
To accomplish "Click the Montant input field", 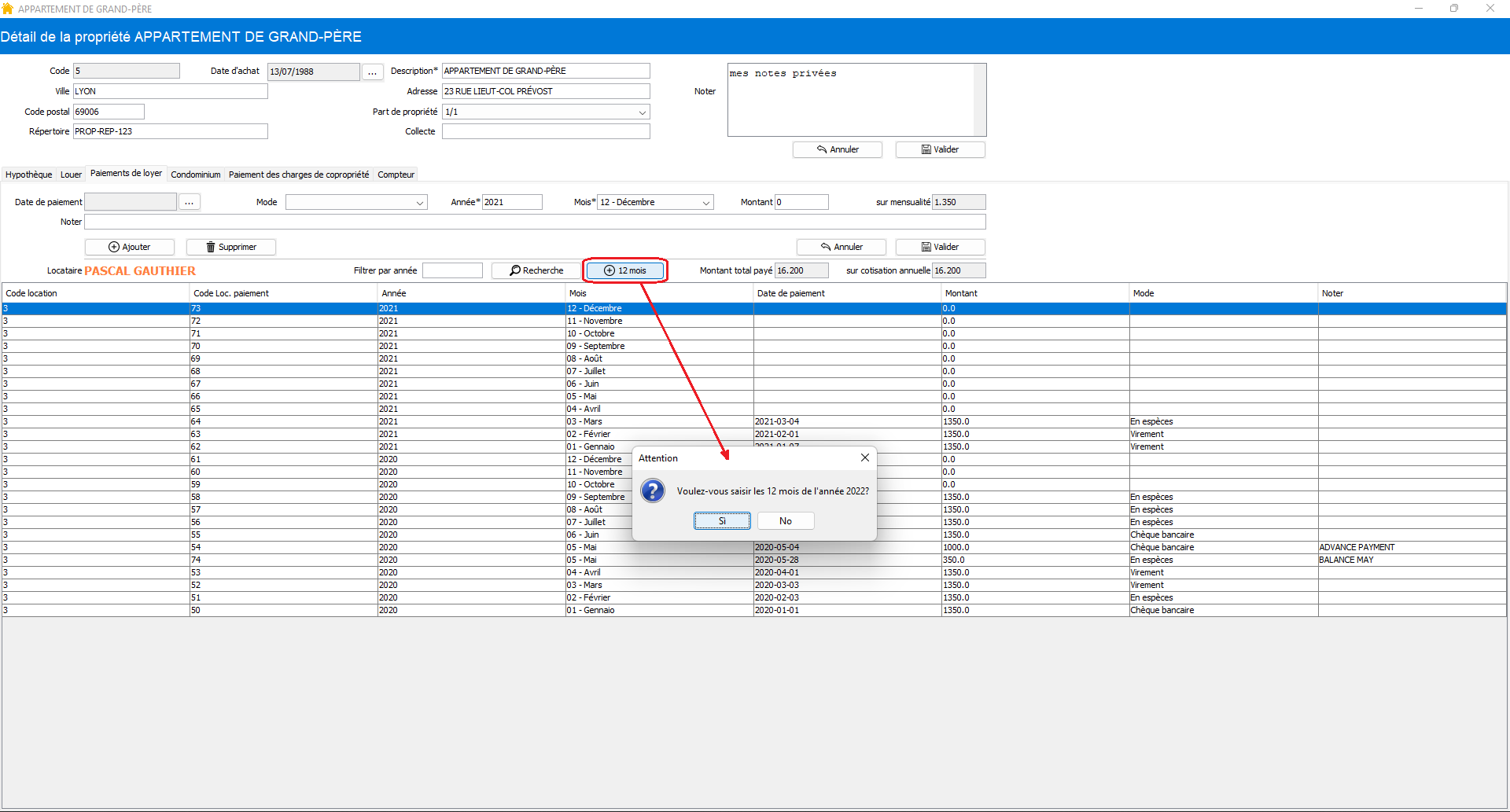I will pyautogui.click(x=801, y=202).
